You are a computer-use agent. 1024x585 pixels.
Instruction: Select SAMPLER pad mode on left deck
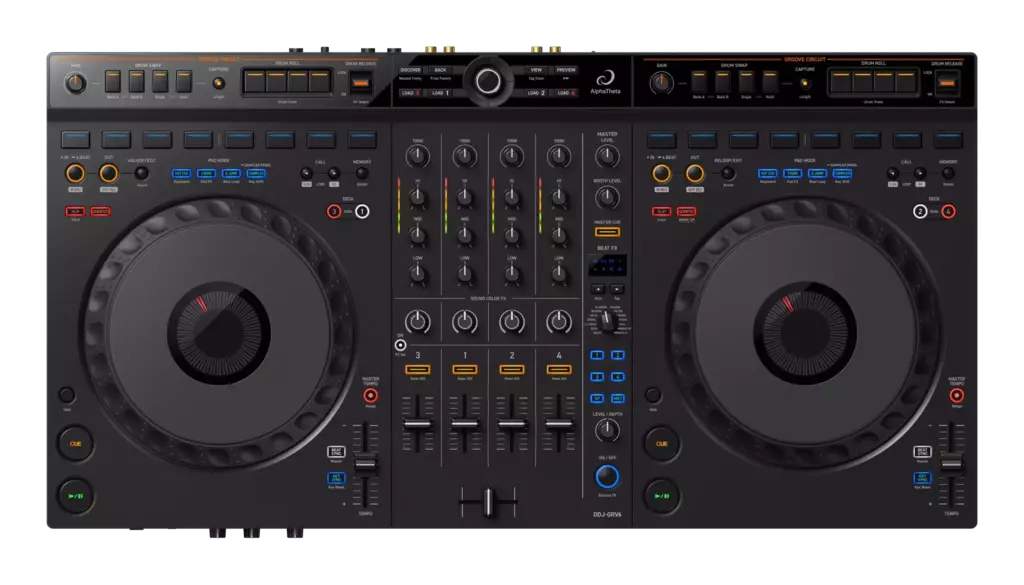[x=257, y=173]
